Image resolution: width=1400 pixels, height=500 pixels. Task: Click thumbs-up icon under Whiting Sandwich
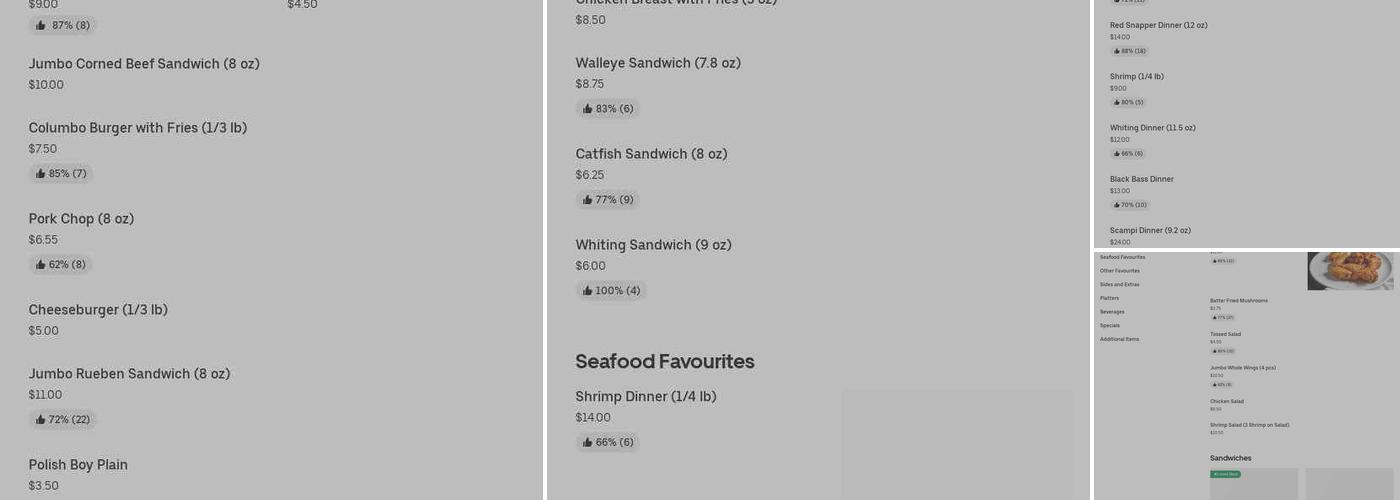(x=588, y=291)
